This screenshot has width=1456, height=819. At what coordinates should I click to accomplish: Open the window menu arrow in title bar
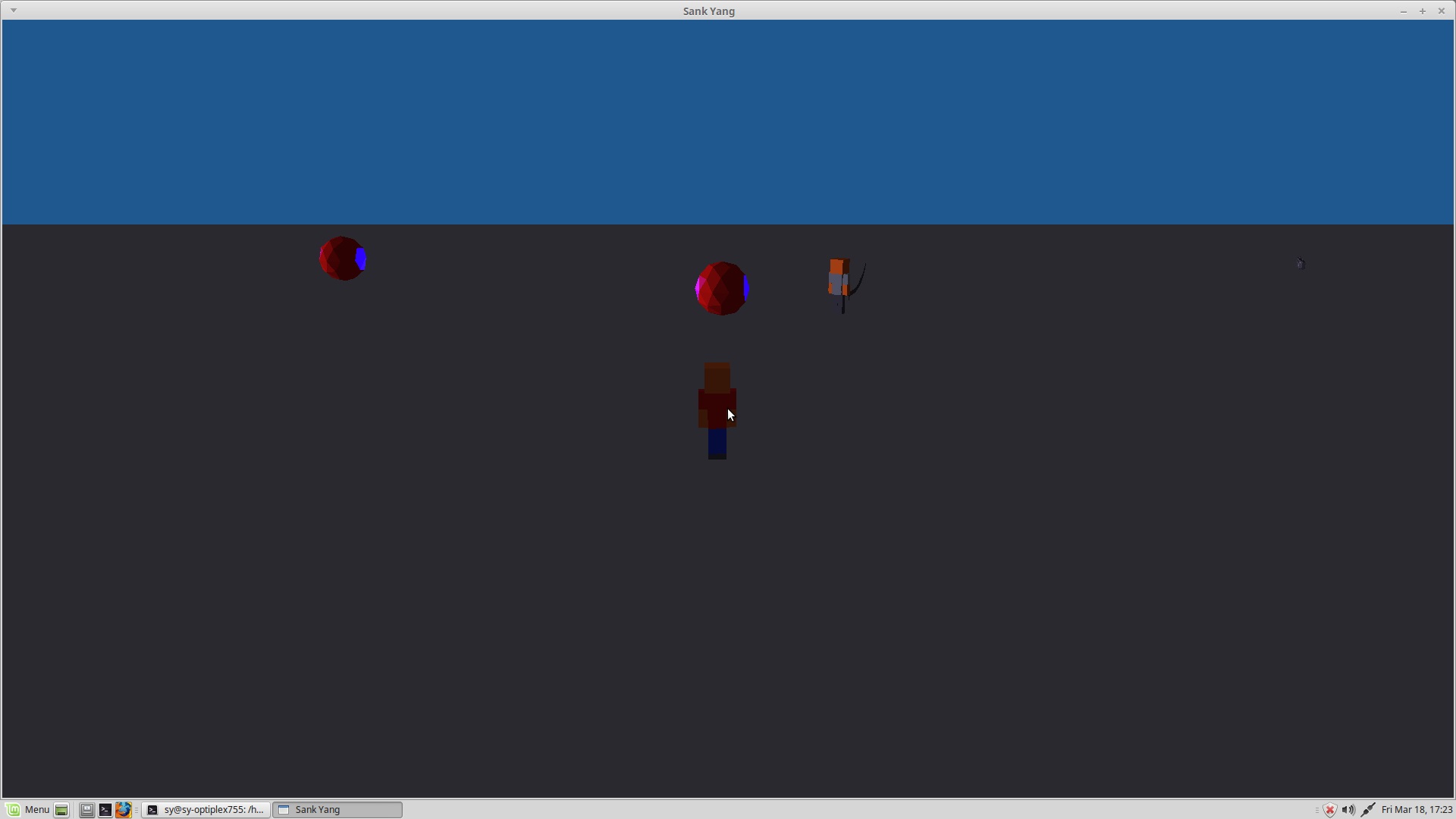point(14,11)
